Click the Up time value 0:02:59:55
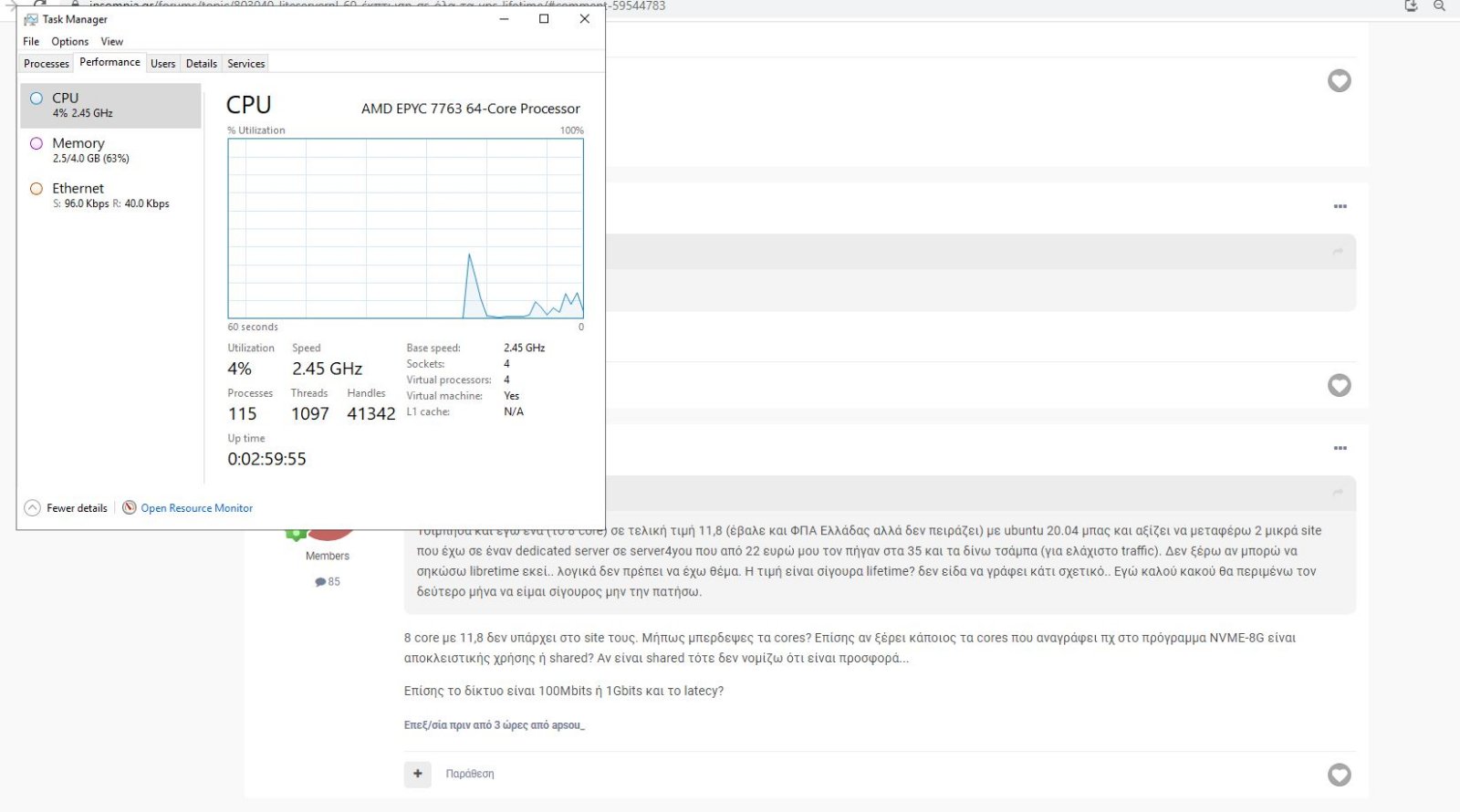Image resolution: width=1460 pixels, height=812 pixels. tap(267, 459)
